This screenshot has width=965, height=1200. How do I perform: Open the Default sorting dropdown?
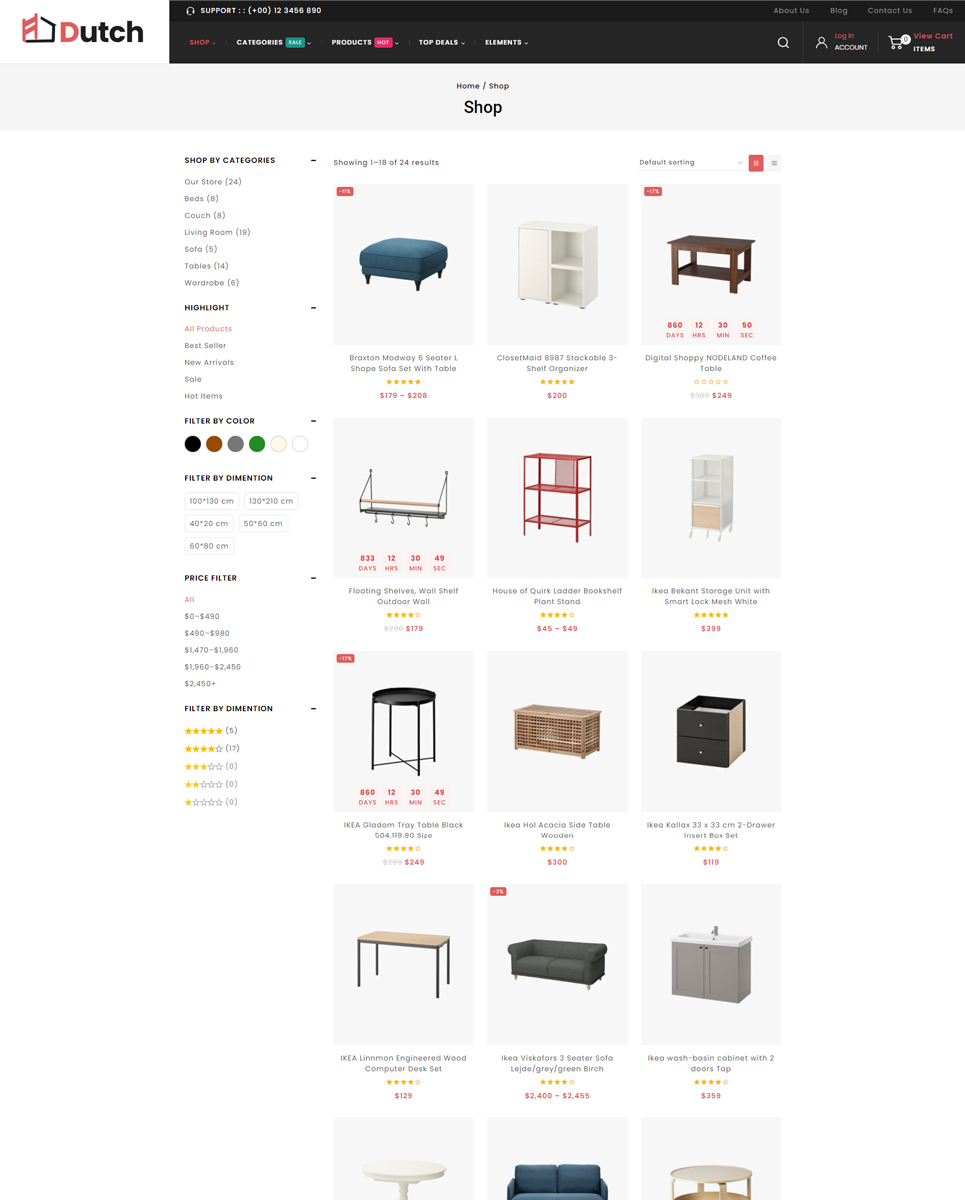(x=691, y=162)
